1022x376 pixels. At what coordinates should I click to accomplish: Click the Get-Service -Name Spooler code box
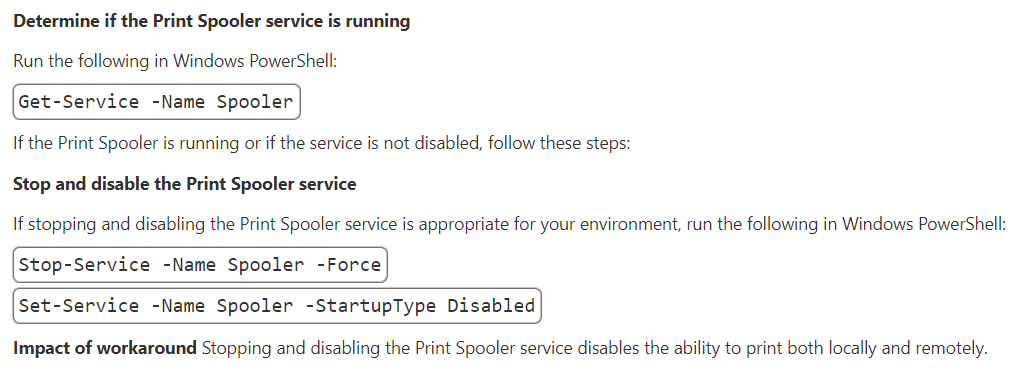tap(156, 102)
